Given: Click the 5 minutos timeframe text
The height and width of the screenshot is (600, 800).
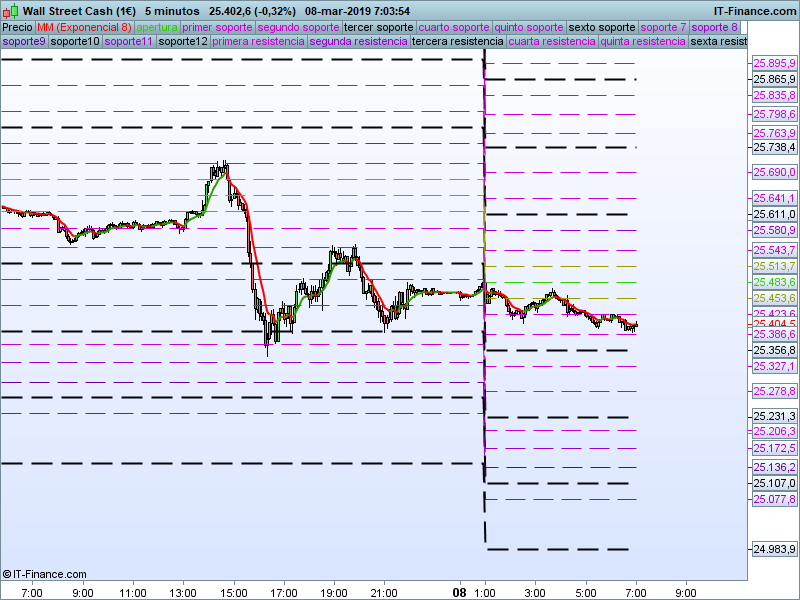Looking at the screenshot, I should 172,11.
